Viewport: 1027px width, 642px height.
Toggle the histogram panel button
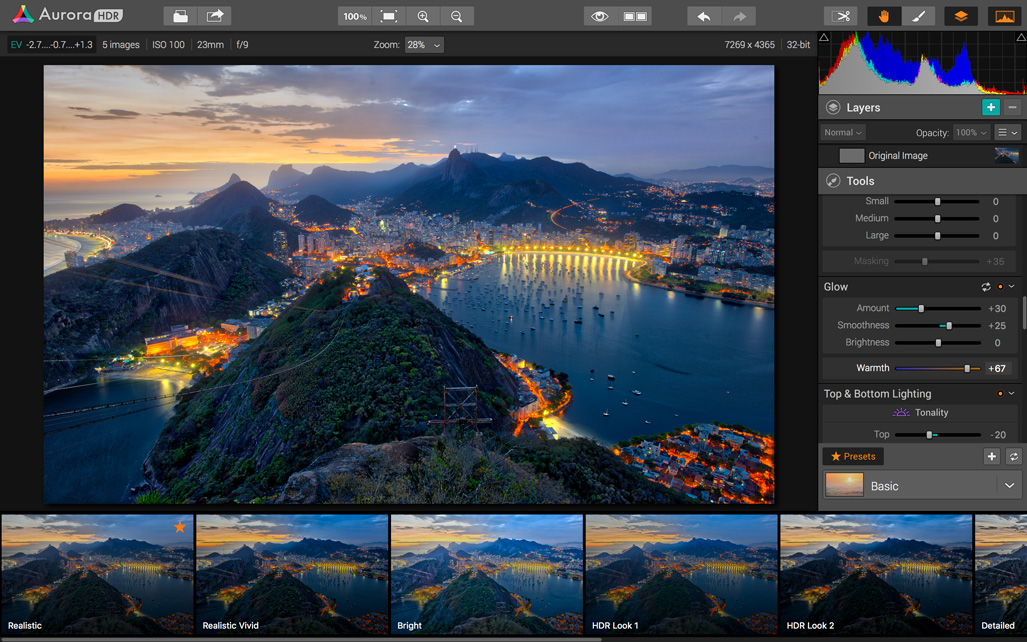(x=1003, y=16)
